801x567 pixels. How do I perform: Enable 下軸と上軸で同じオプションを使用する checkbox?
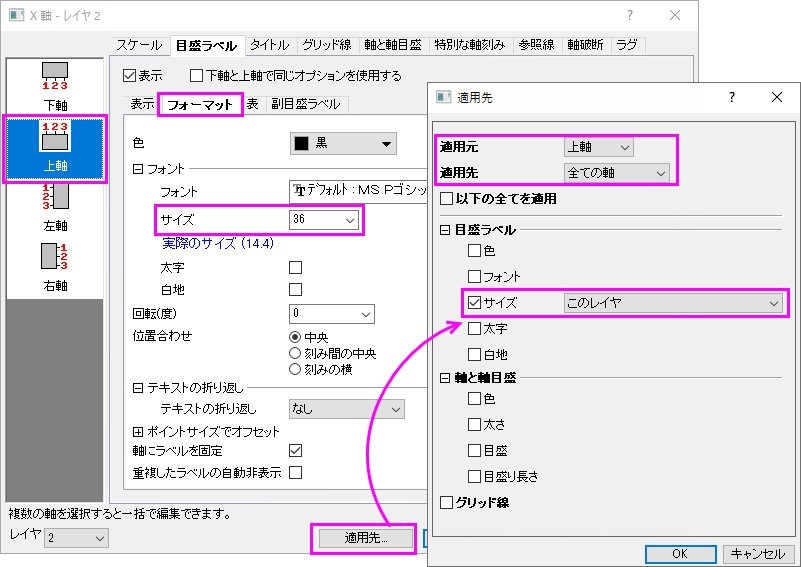[x=196, y=76]
